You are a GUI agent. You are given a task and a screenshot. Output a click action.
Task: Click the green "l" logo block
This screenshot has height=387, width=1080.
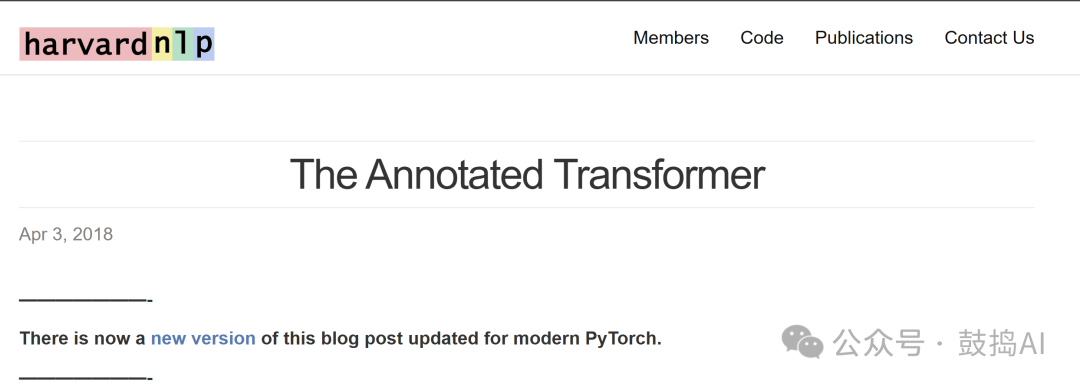[183, 44]
